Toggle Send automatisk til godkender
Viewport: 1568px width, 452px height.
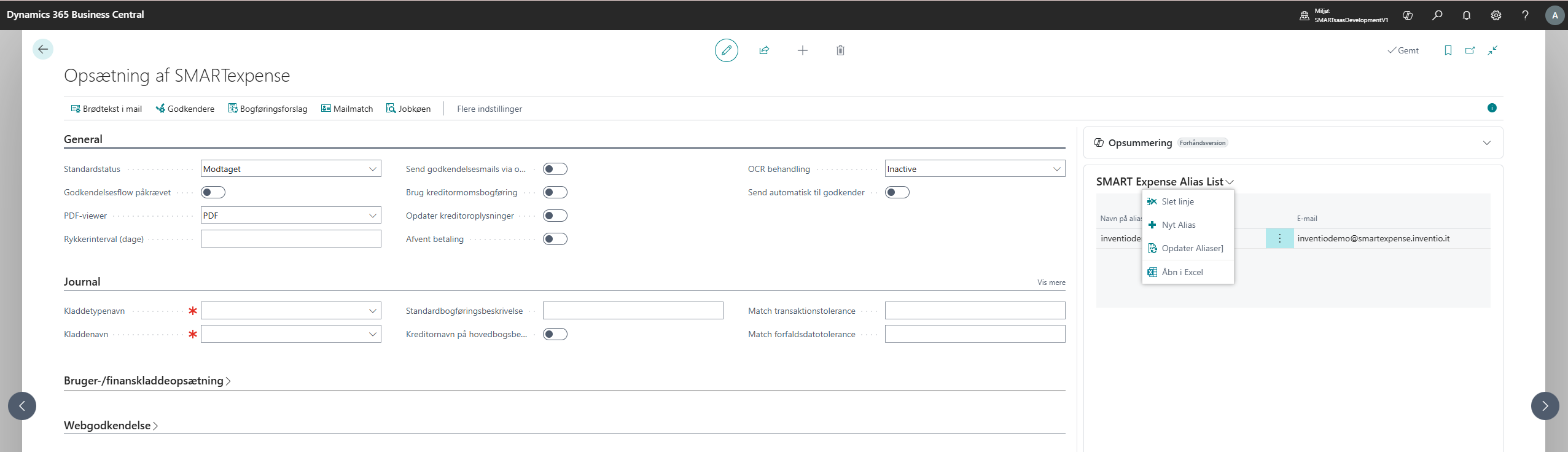coord(897,192)
